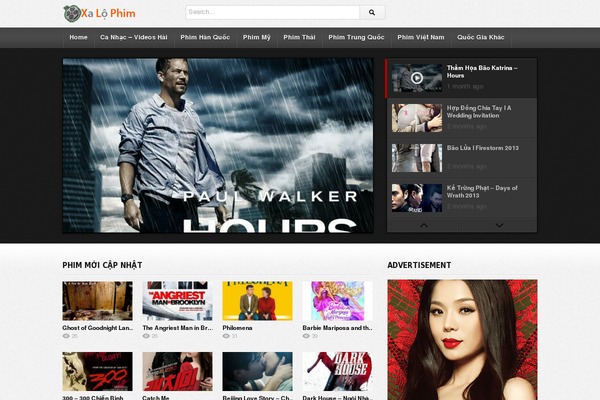Open the Philomena movie poster

tap(258, 301)
